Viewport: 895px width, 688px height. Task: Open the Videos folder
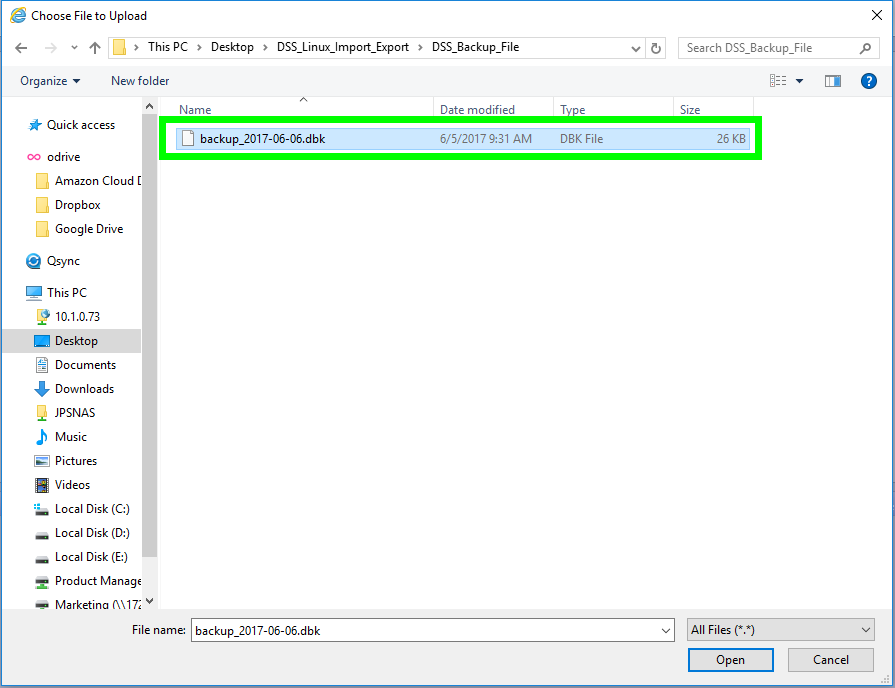coord(72,485)
